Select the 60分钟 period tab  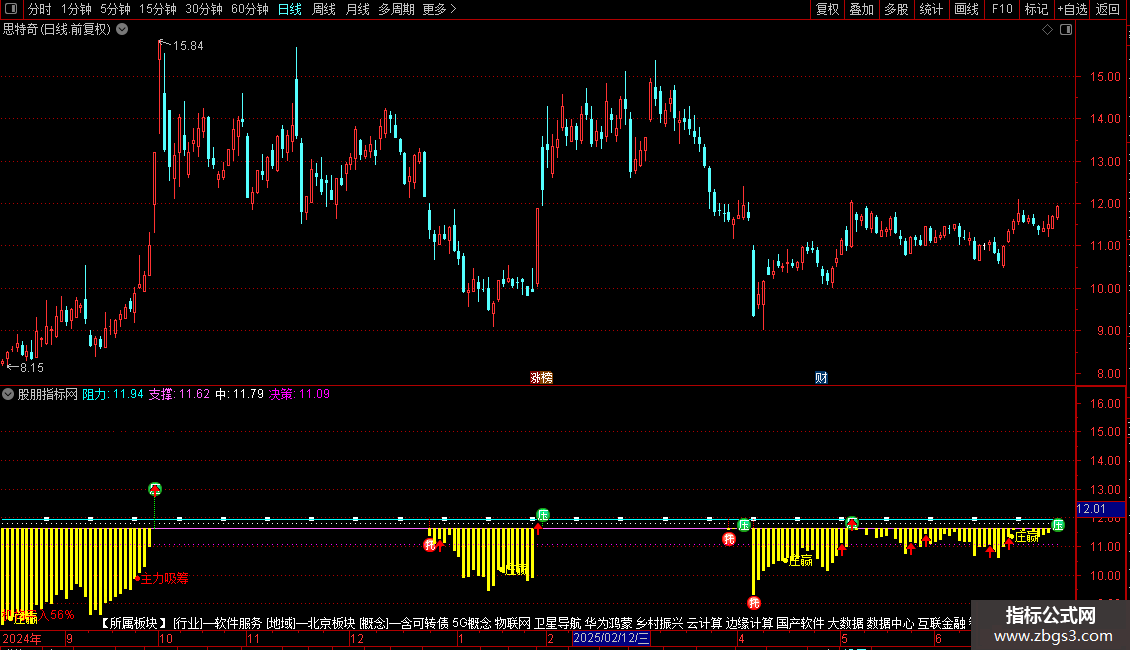[250, 9]
